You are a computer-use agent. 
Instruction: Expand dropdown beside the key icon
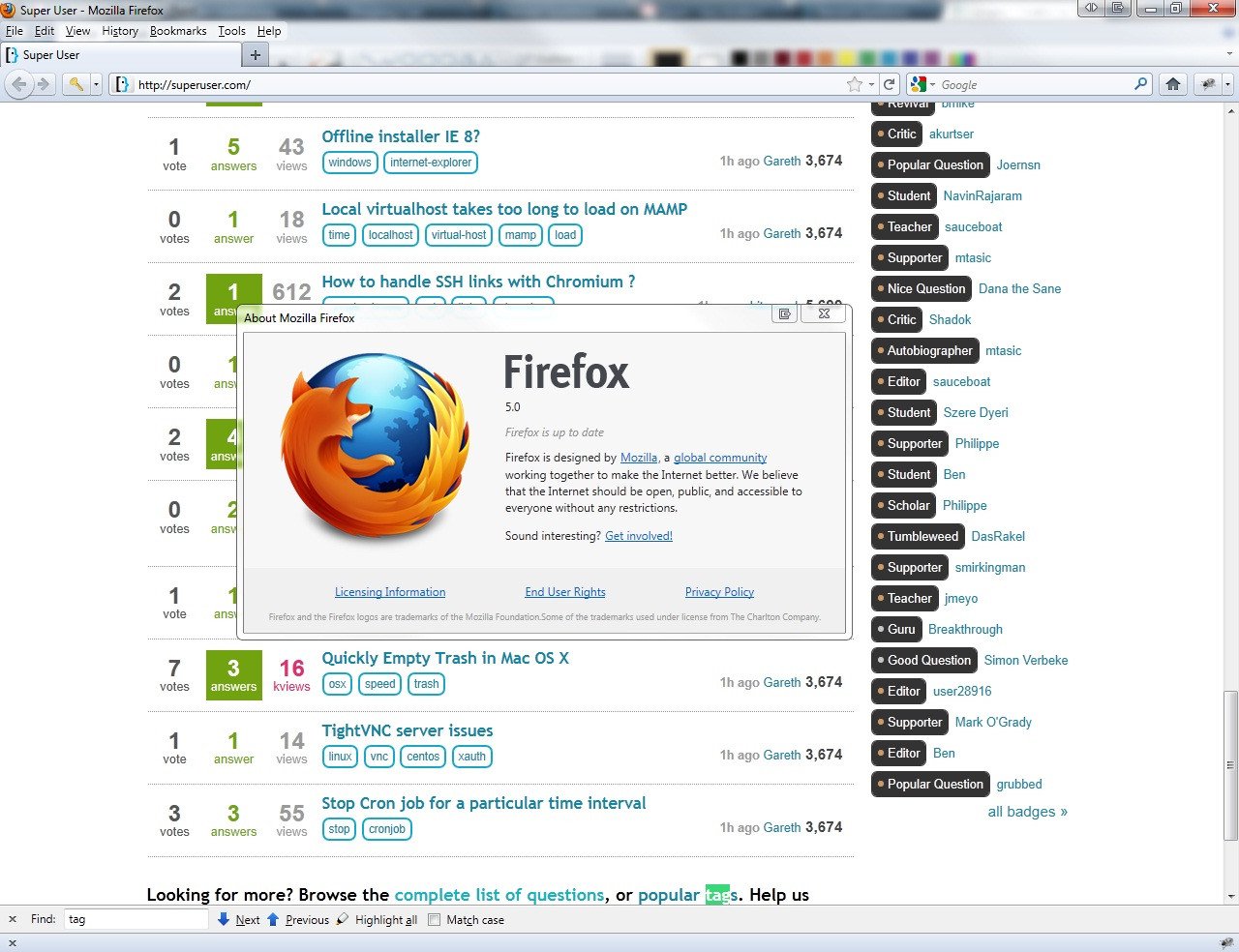coord(96,85)
